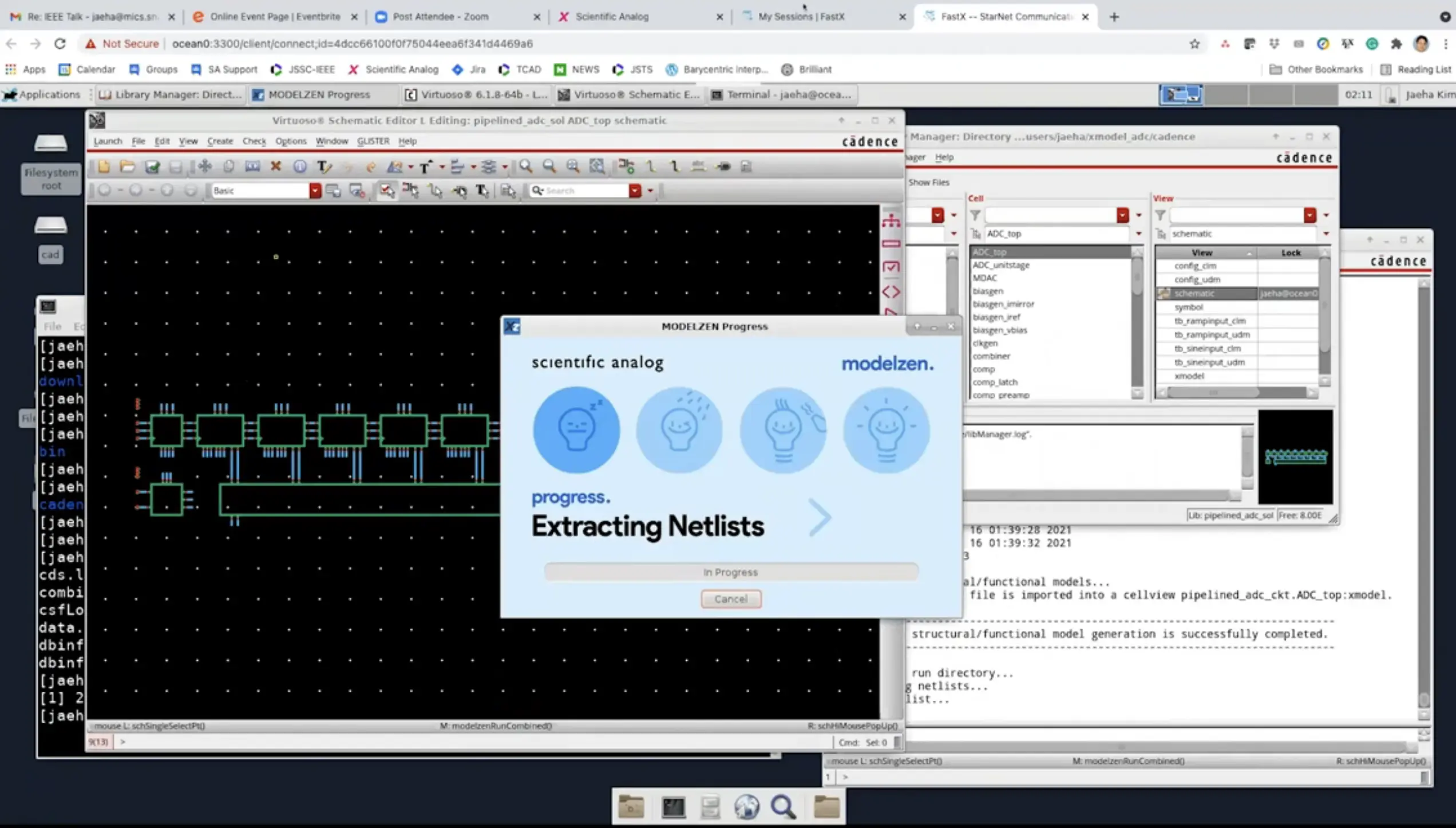The width and height of the screenshot is (1456, 828).
Task: Open the Cell filter red dropdown
Action: [x=1122, y=215]
